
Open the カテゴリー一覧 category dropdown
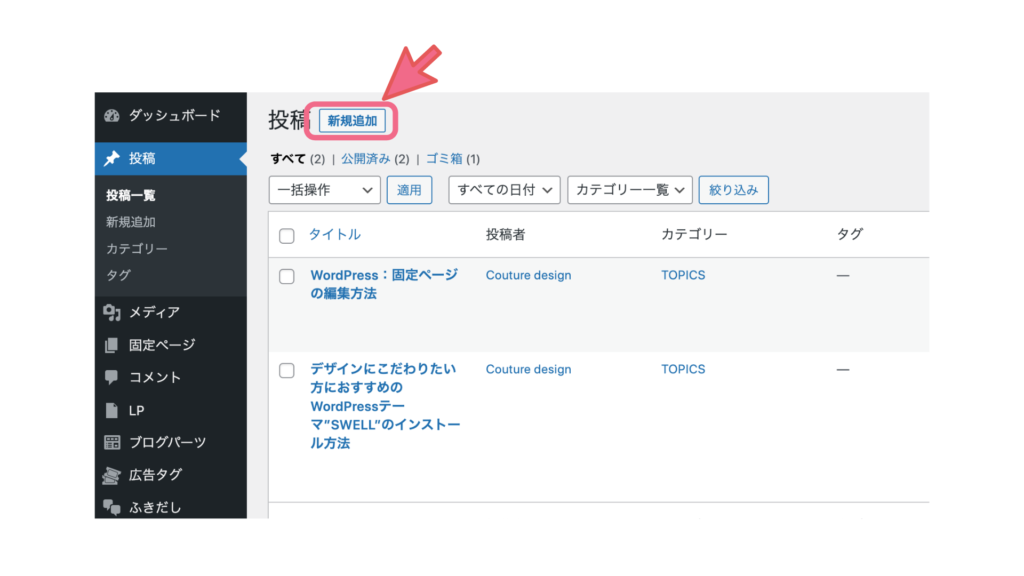(x=630, y=190)
